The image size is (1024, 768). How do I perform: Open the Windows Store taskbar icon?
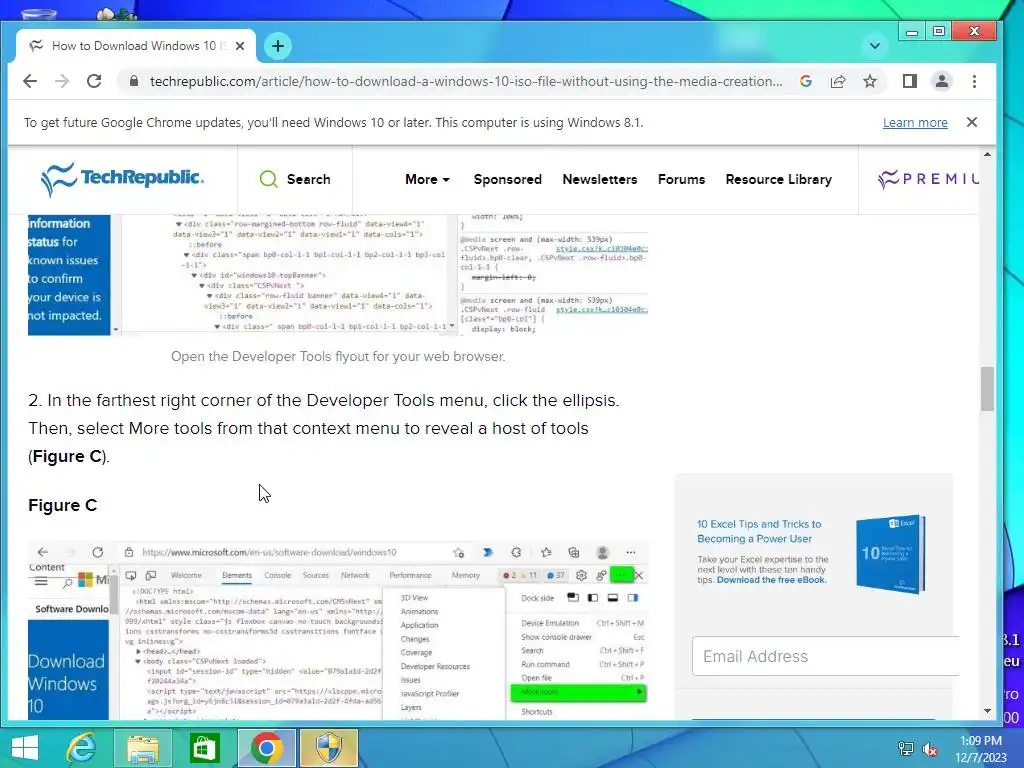click(204, 748)
